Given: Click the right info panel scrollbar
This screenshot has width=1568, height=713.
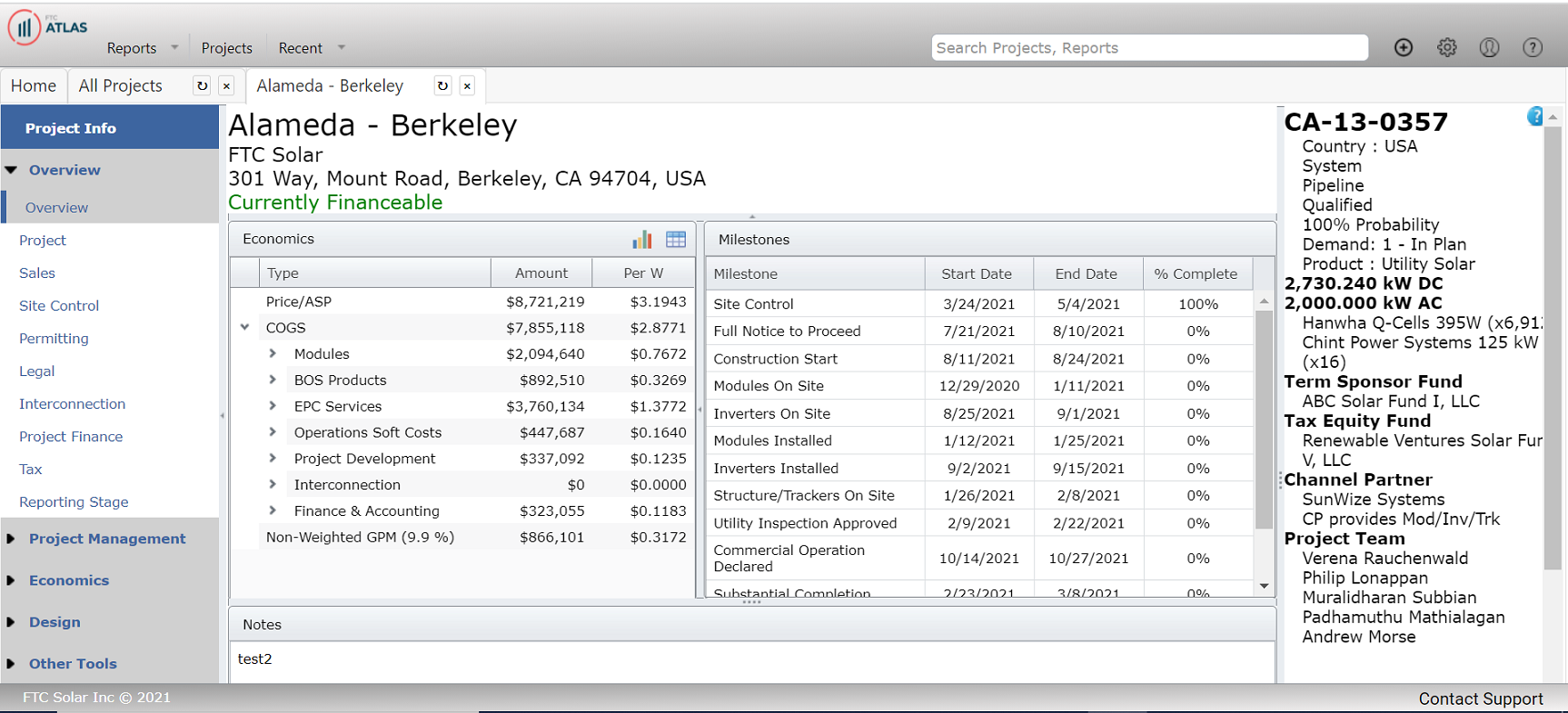Looking at the screenshot, I should [x=1553, y=348].
